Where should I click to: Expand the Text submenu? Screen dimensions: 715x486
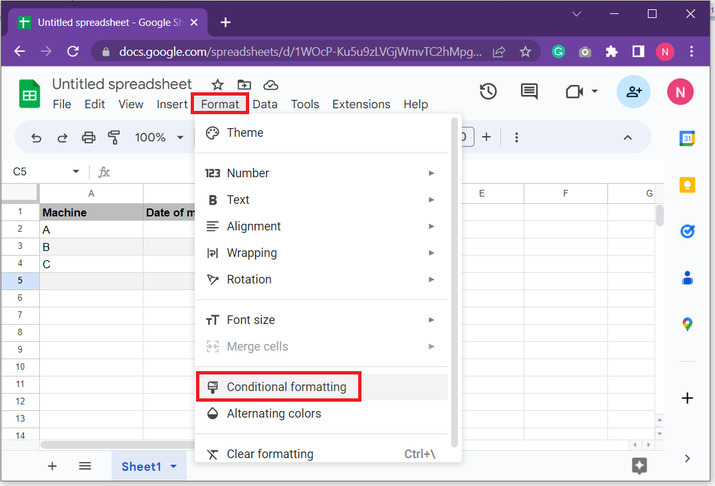[431, 200]
